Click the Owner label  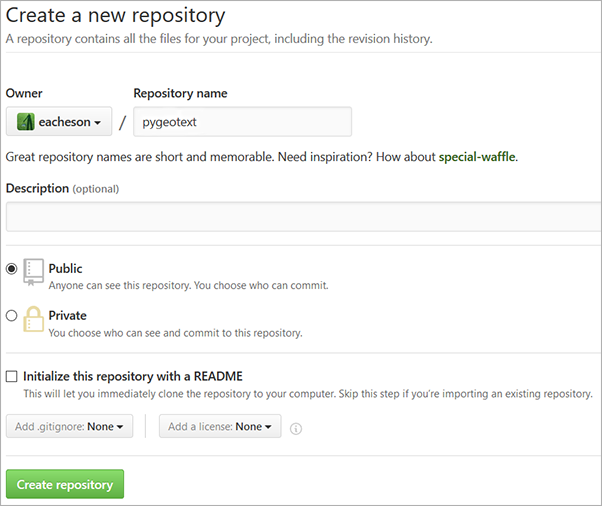click(24, 93)
